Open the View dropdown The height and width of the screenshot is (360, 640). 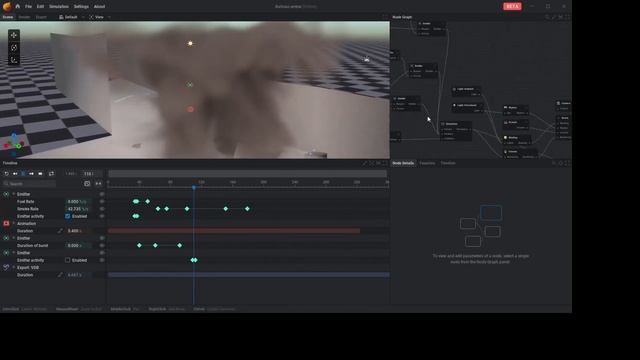[97, 17]
